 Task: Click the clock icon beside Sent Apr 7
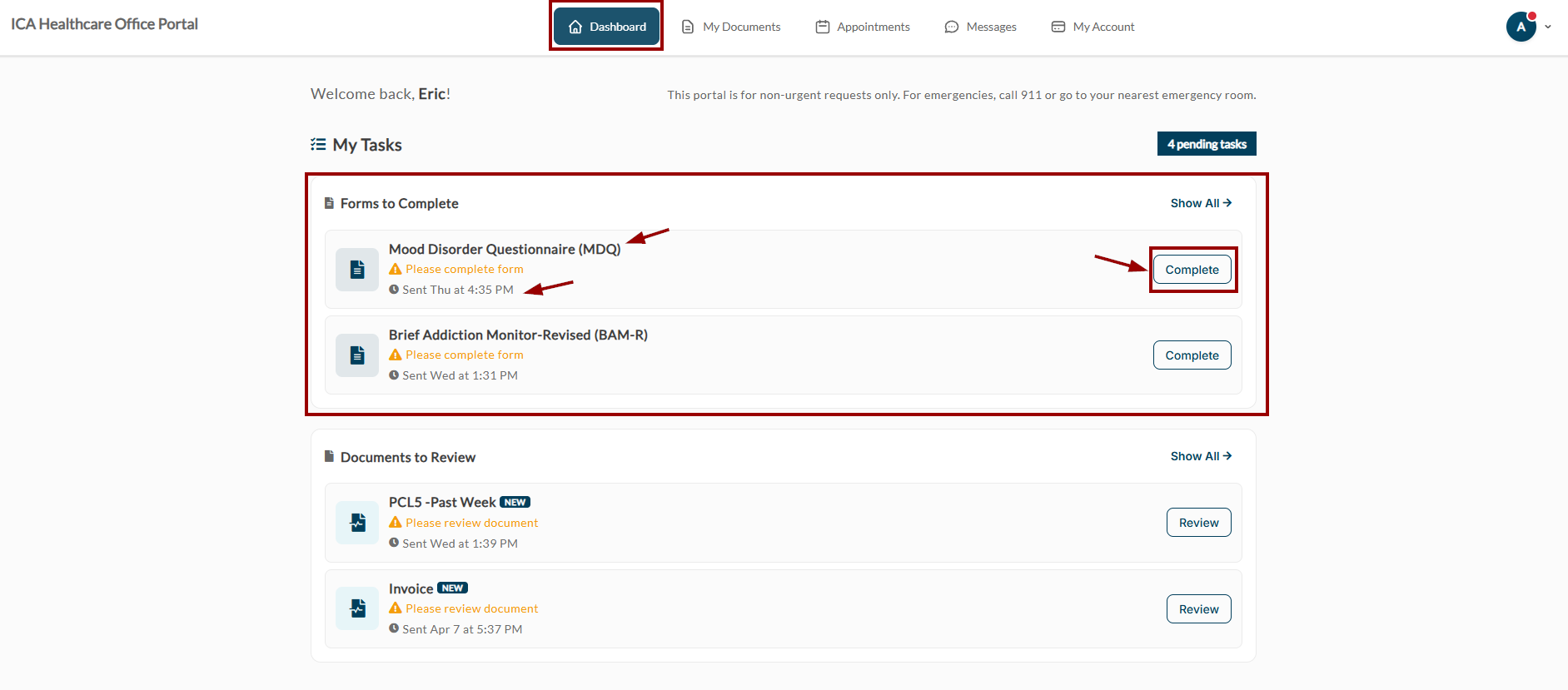point(394,628)
